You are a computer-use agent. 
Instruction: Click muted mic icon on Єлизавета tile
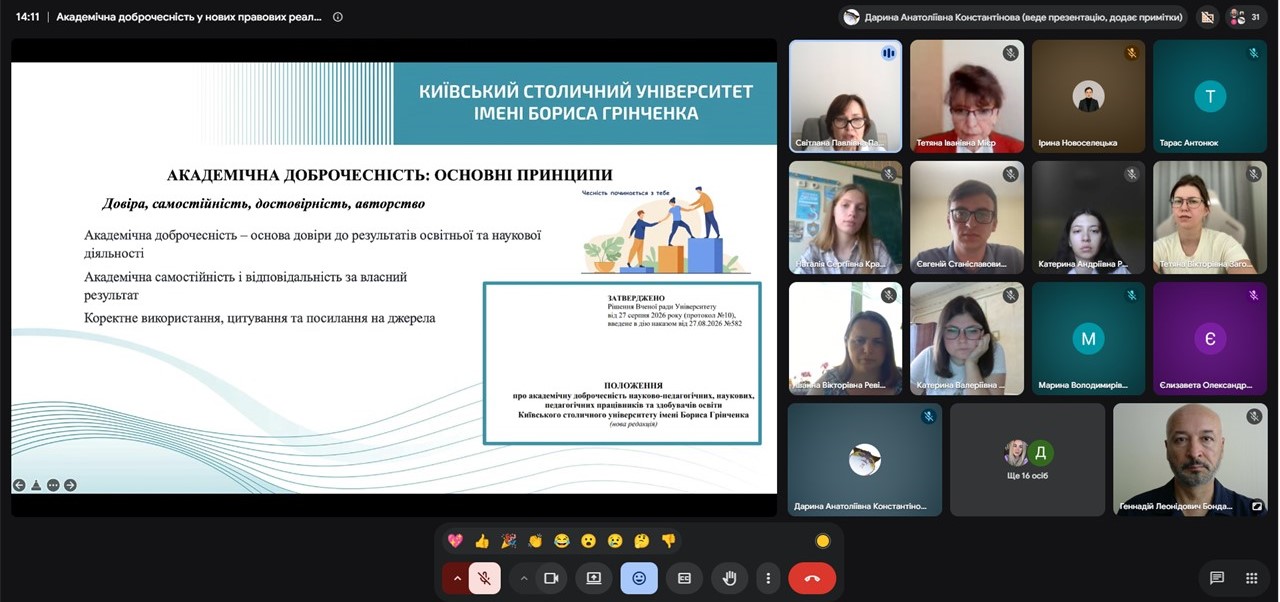(x=1253, y=295)
